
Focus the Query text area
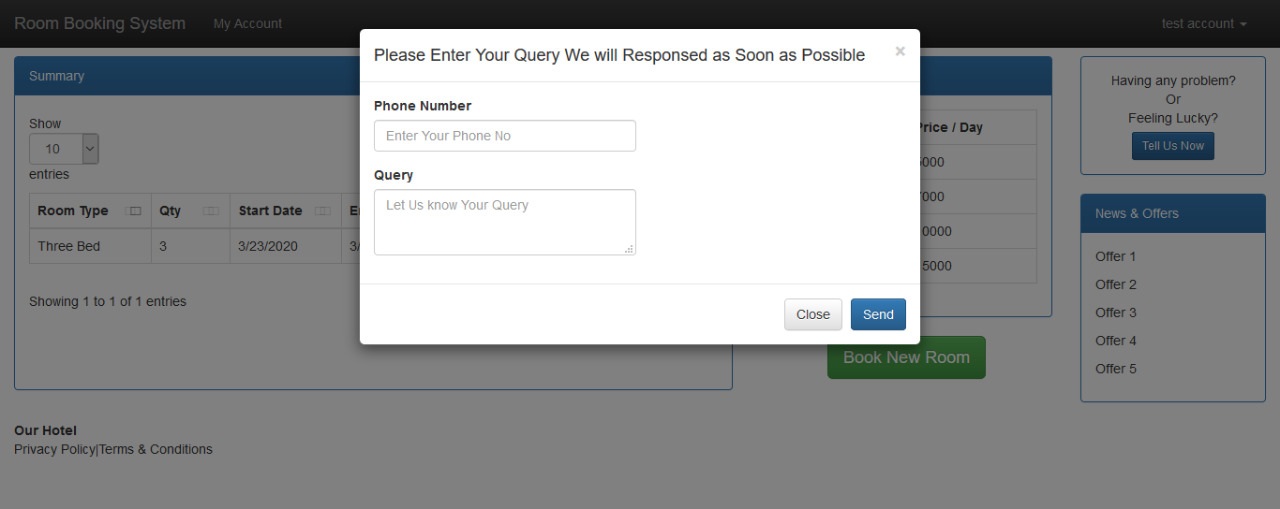click(504, 221)
